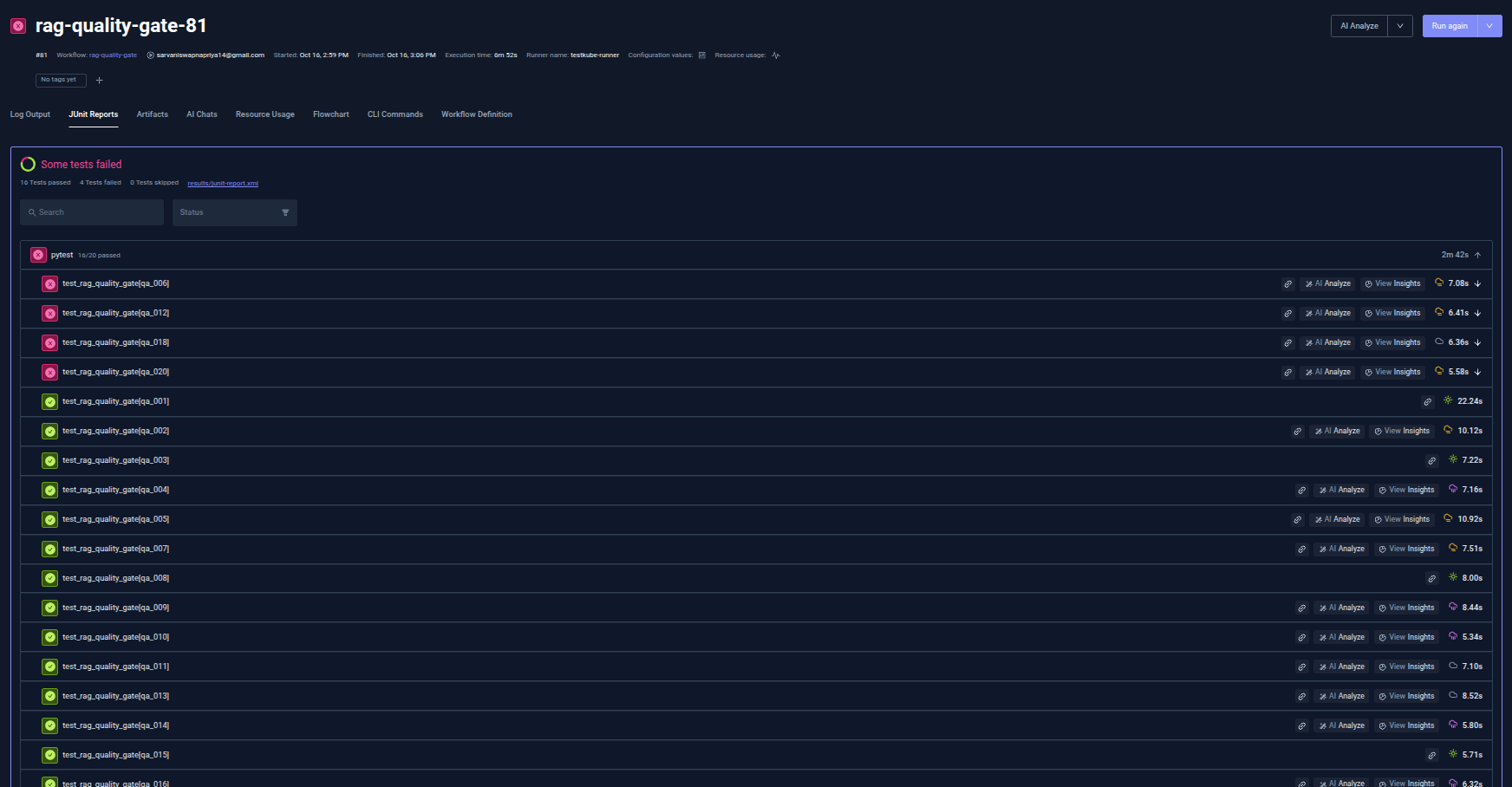This screenshot has width=1512, height=787.
Task: Open the Flowchart tab
Action: point(331,114)
